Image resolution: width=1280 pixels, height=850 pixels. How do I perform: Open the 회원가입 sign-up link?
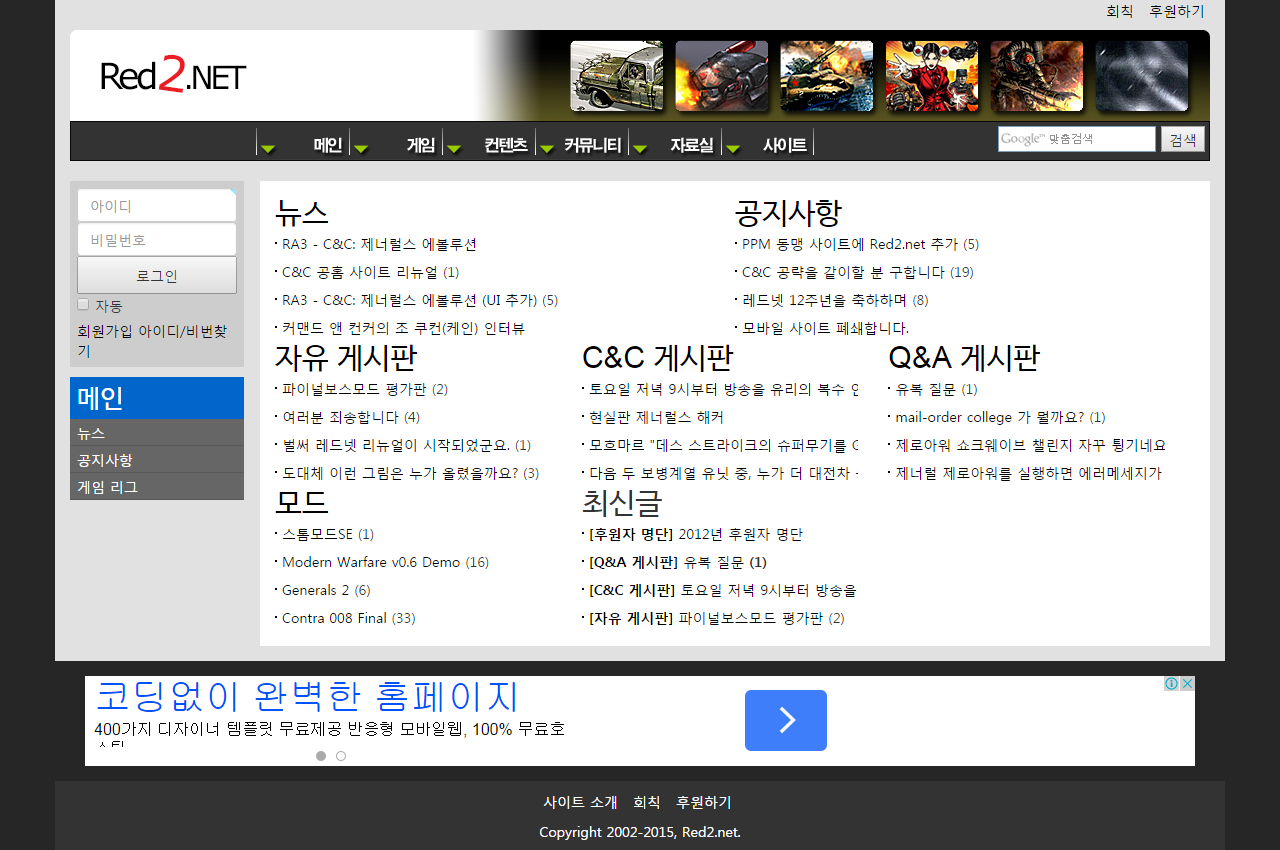(106, 331)
